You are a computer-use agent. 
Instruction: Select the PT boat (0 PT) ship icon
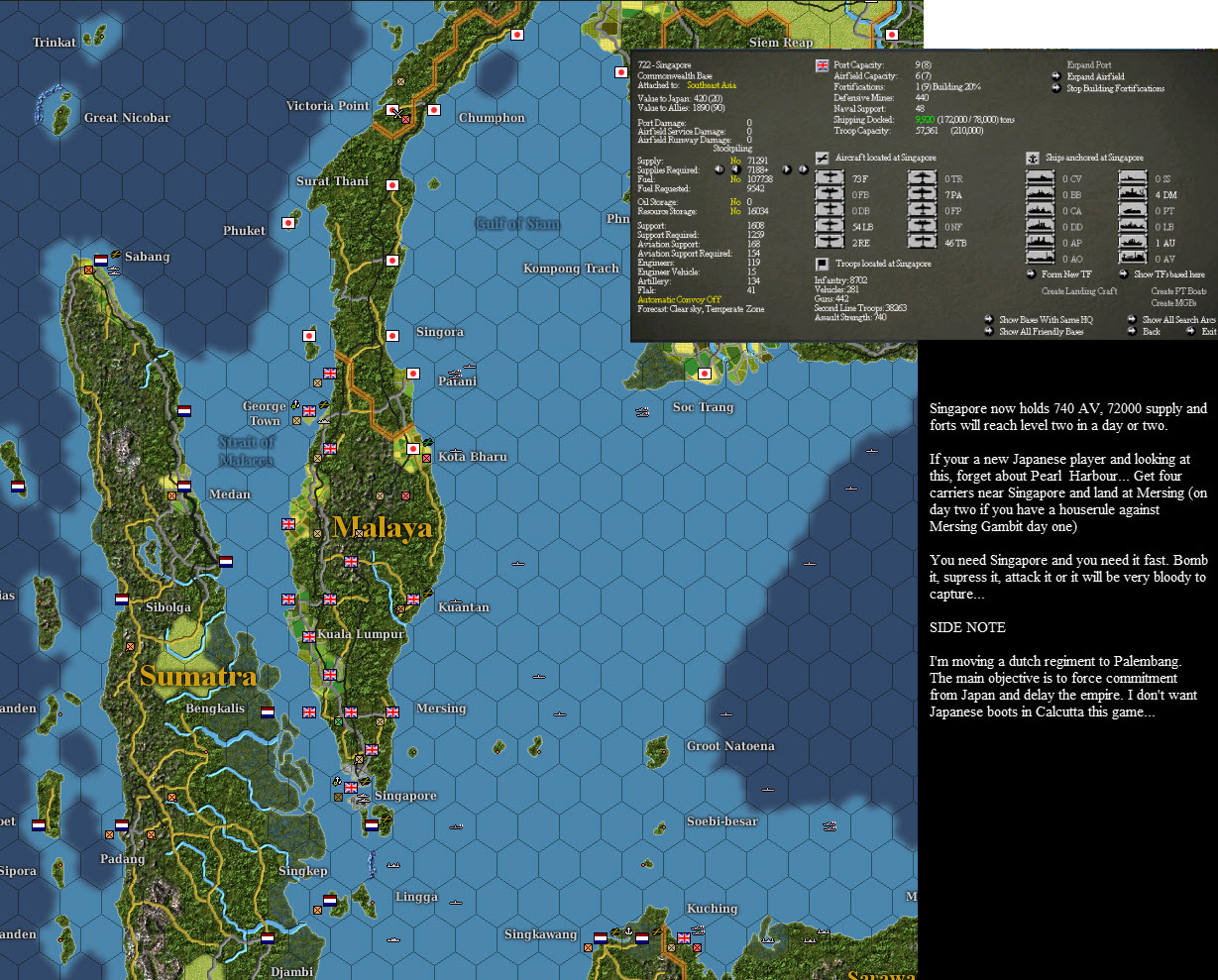click(x=1134, y=210)
